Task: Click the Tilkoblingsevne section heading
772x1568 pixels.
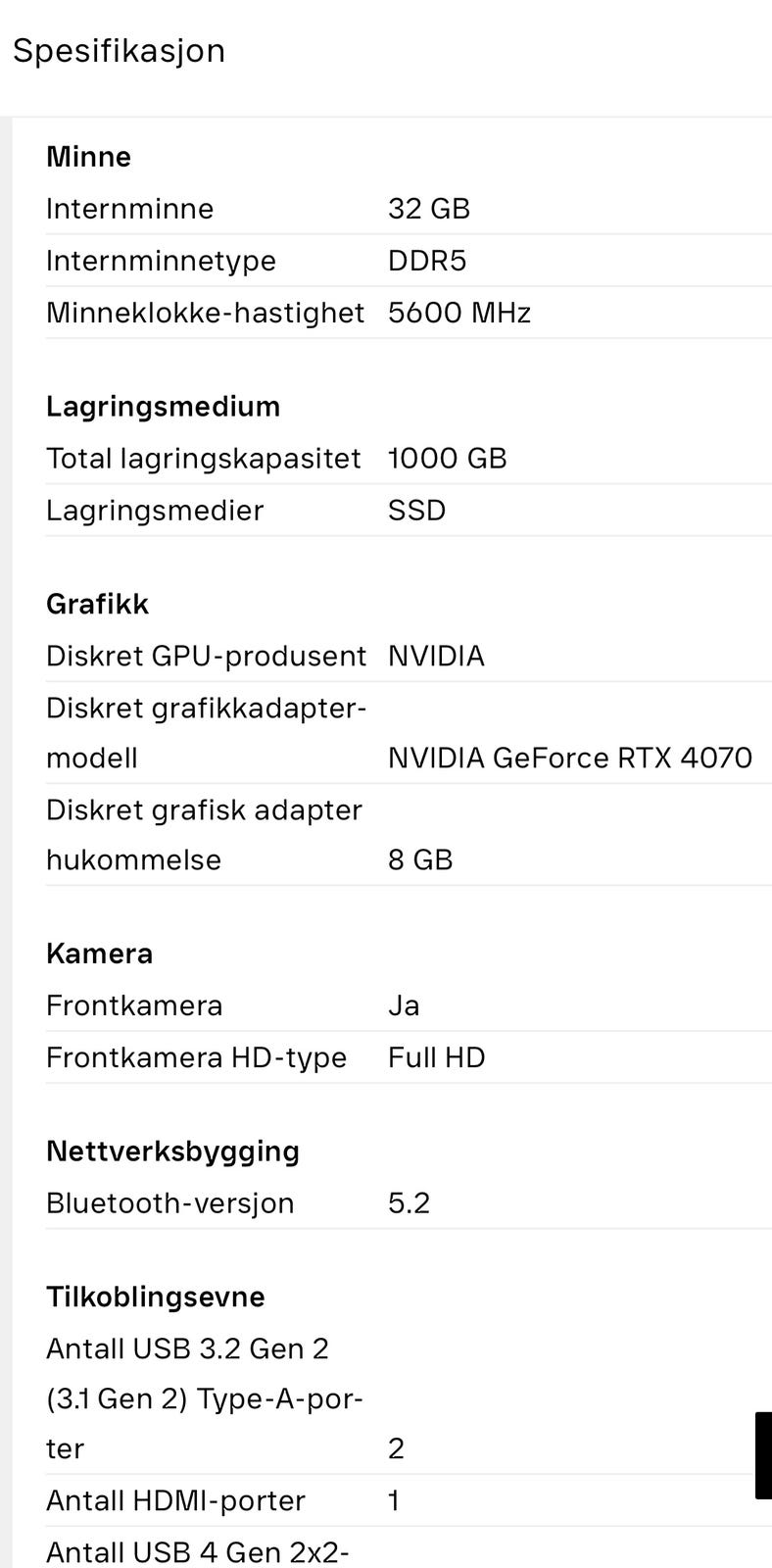Action: click(x=155, y=1297)
